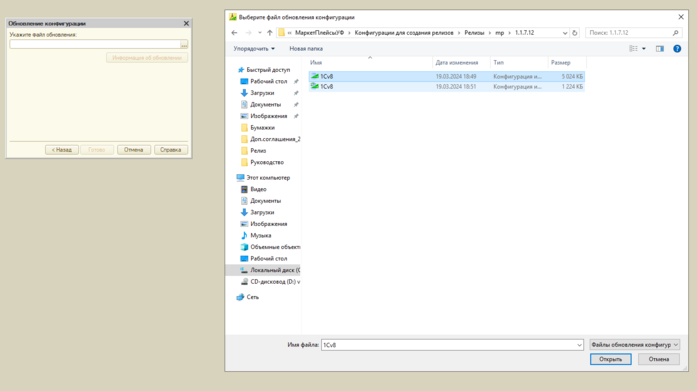Open the recent locations dropdown arrow

coord(260,33)
